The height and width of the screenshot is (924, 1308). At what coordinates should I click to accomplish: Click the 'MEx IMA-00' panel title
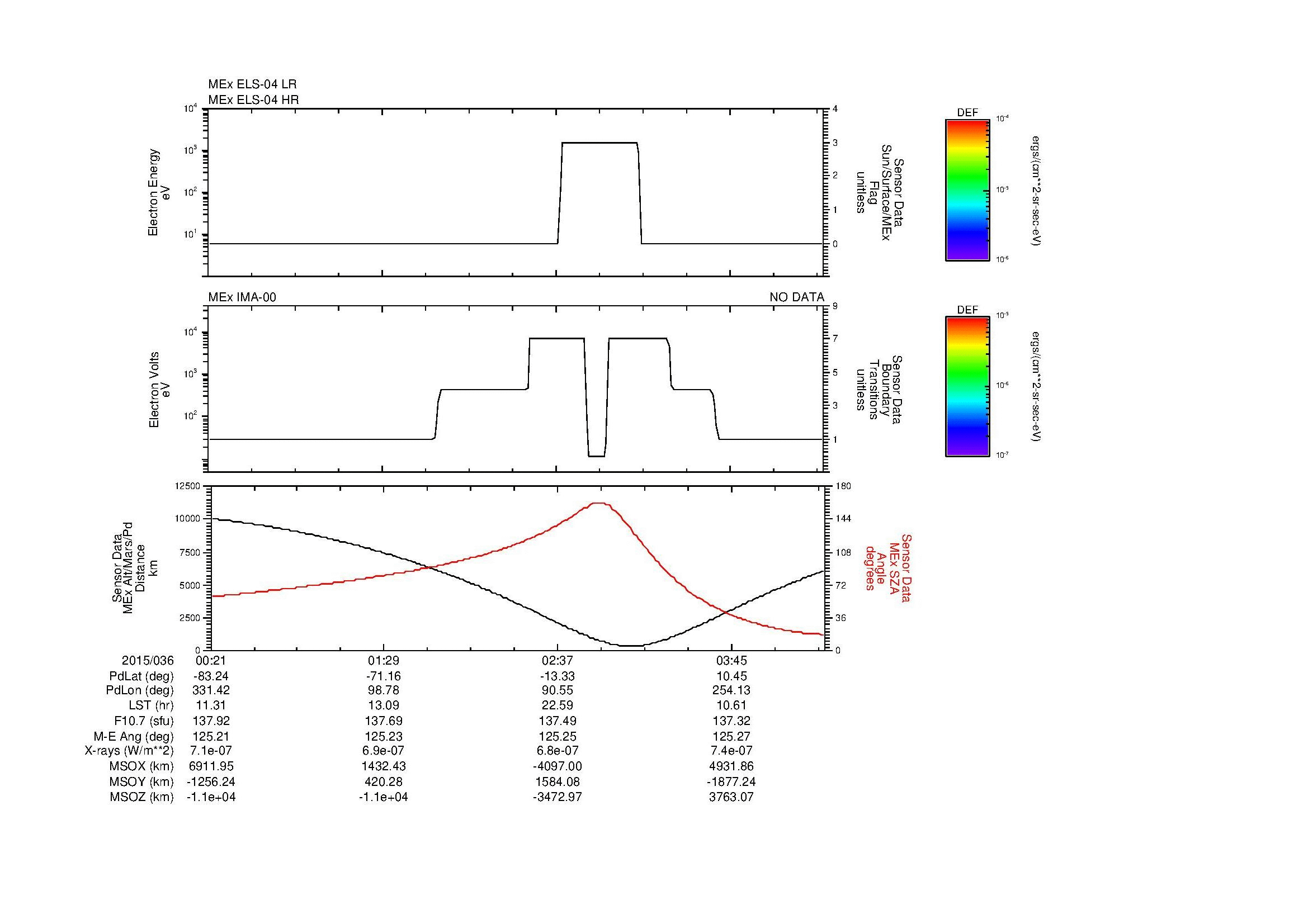(x=242, y=297)
